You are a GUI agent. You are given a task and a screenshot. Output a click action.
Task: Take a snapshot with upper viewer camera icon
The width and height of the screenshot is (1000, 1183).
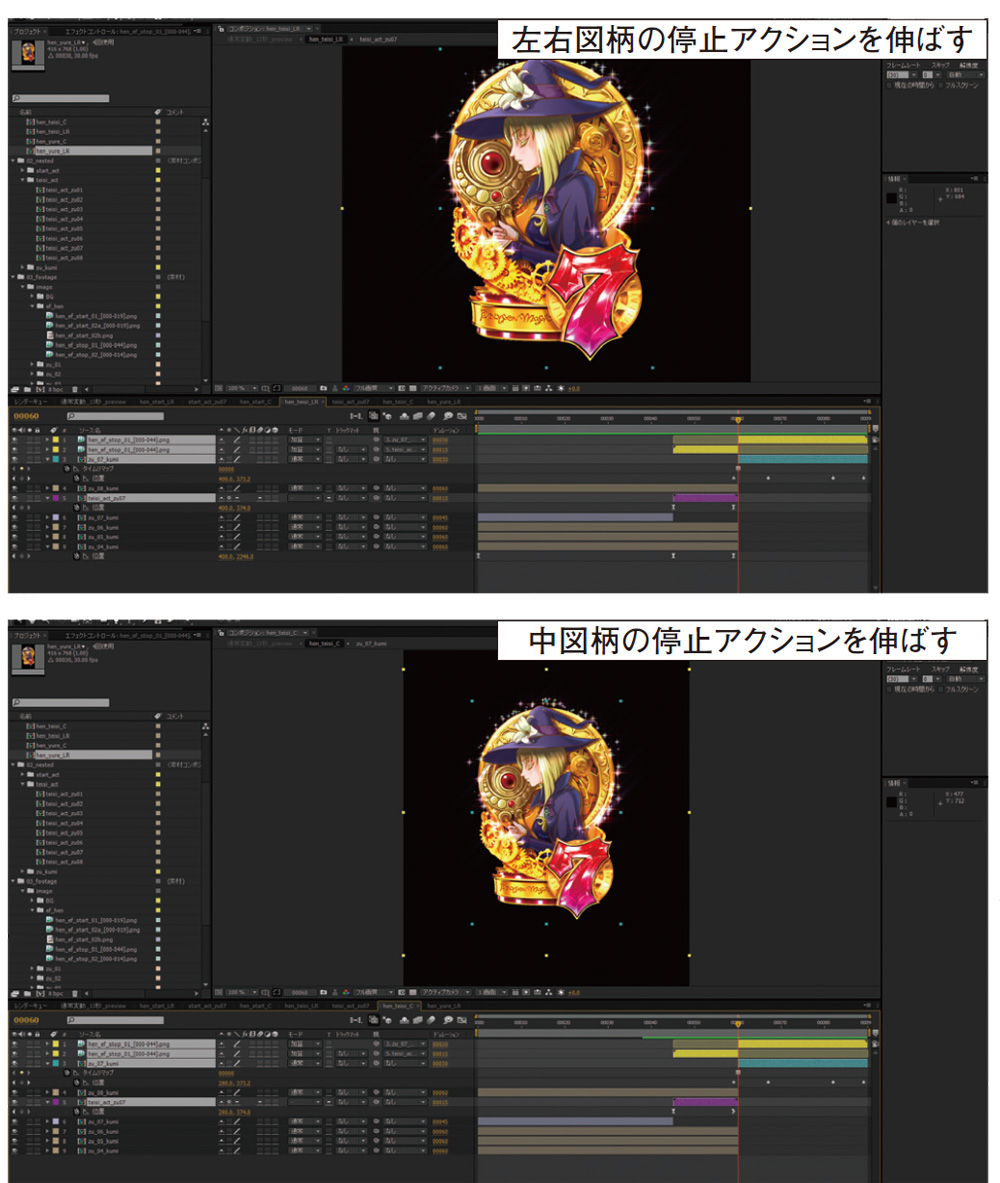point(323,389)
